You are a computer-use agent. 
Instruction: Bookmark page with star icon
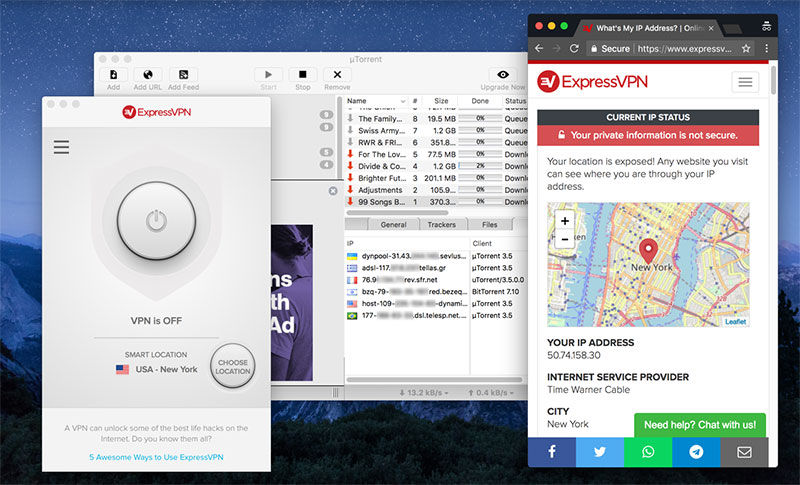746,48
